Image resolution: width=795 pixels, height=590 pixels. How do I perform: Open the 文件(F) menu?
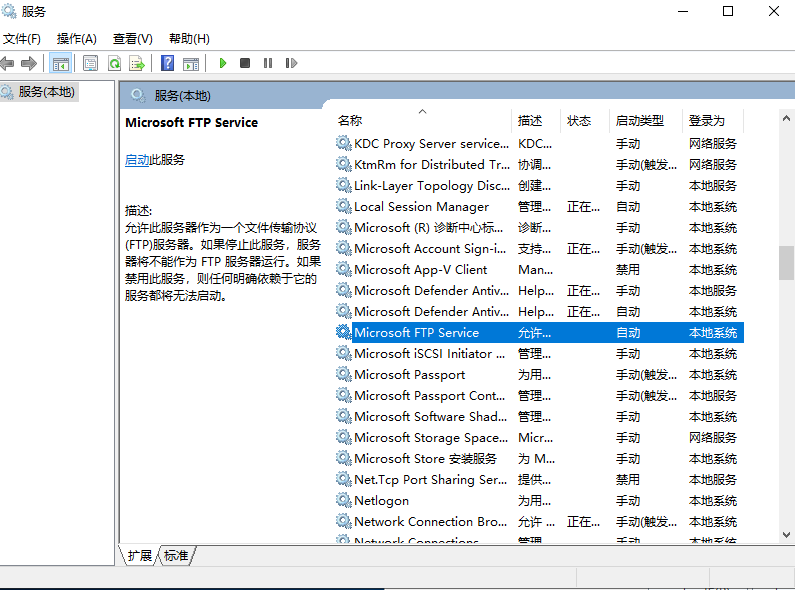22,39
